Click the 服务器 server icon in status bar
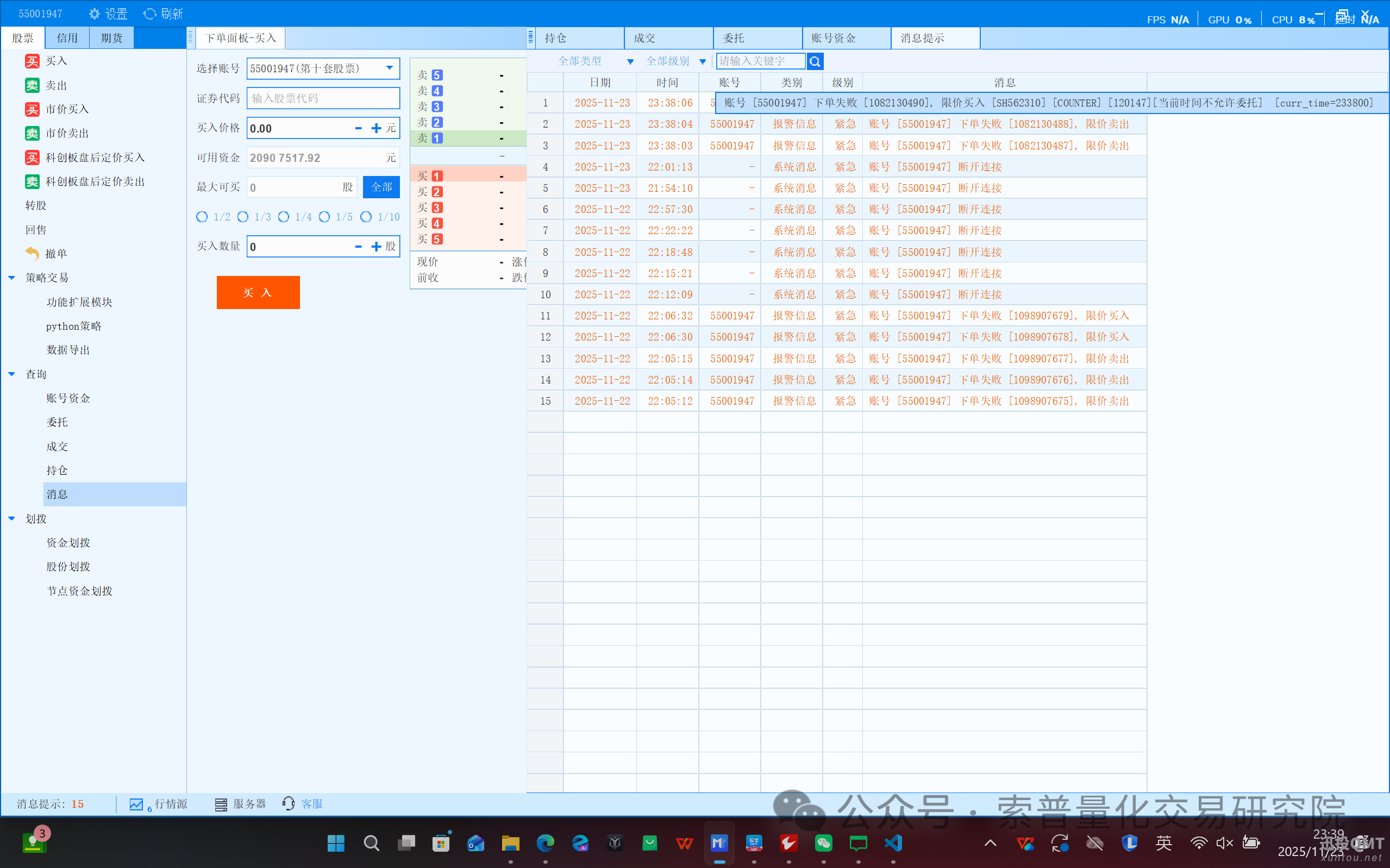The width and height of the screenshot is (1390, 868). coord(221,804)
